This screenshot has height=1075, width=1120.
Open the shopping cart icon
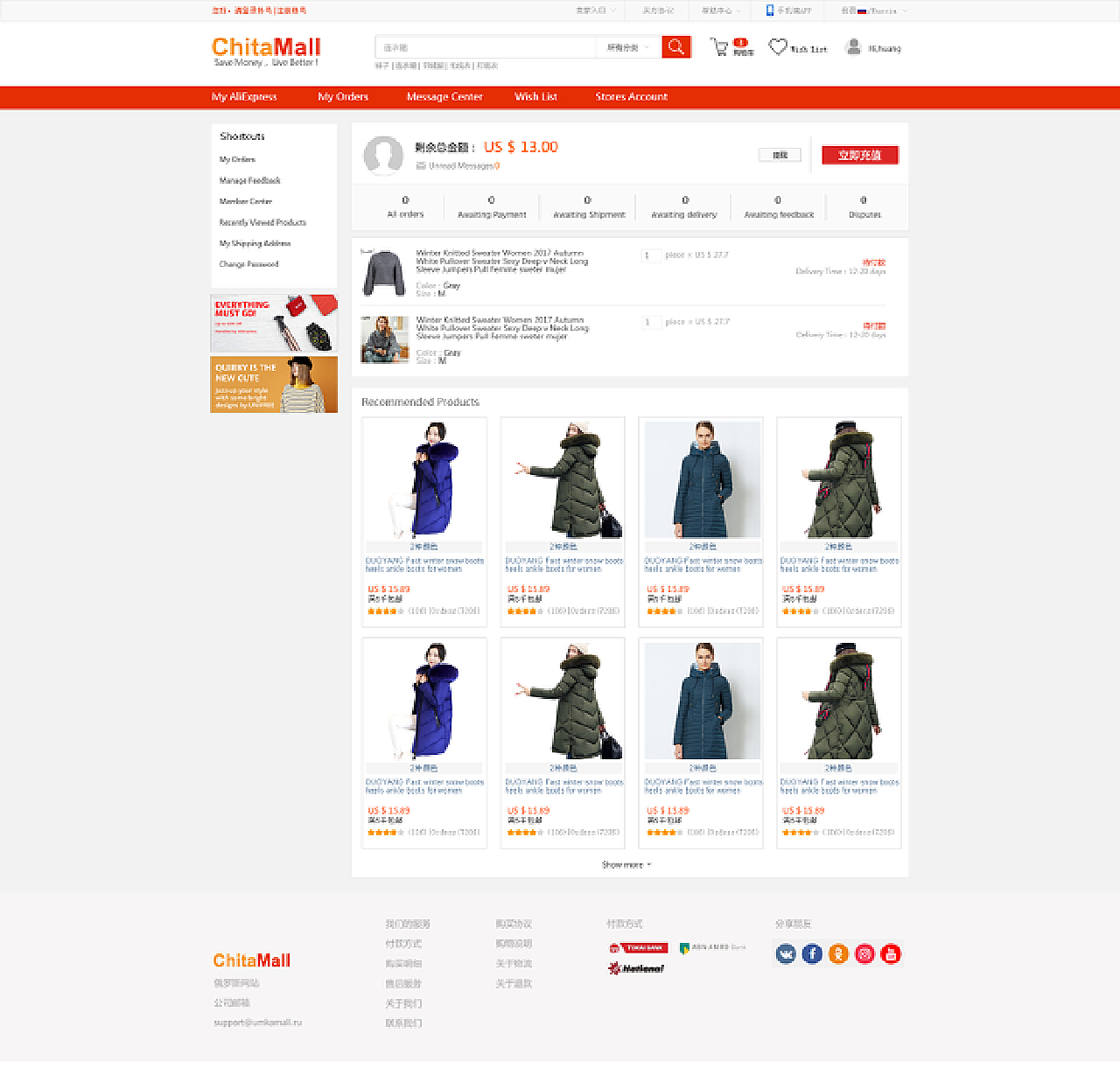[719, 47]
